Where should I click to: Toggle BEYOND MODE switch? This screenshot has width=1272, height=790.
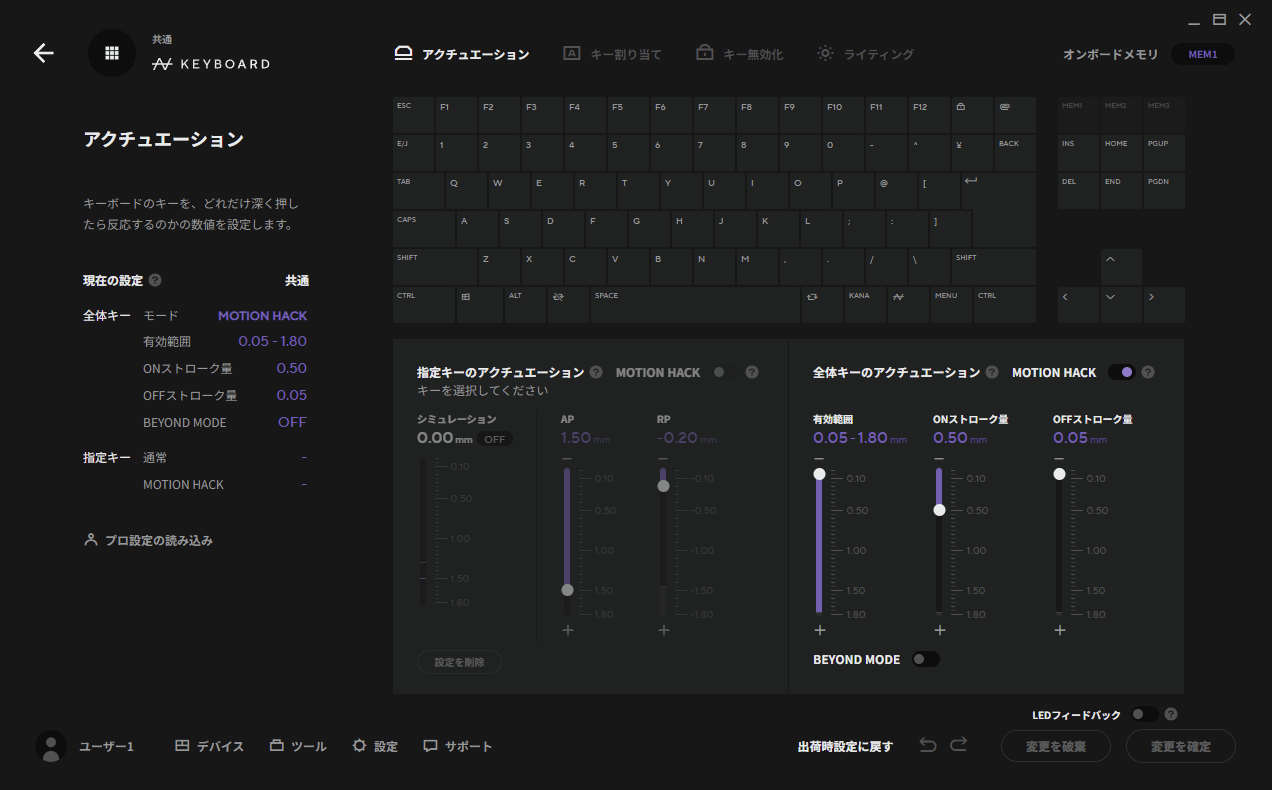tap(925, 659)
